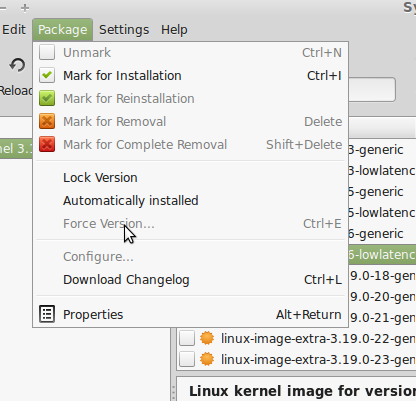Click the orange Mark for Removal icon

pos(47,122)
